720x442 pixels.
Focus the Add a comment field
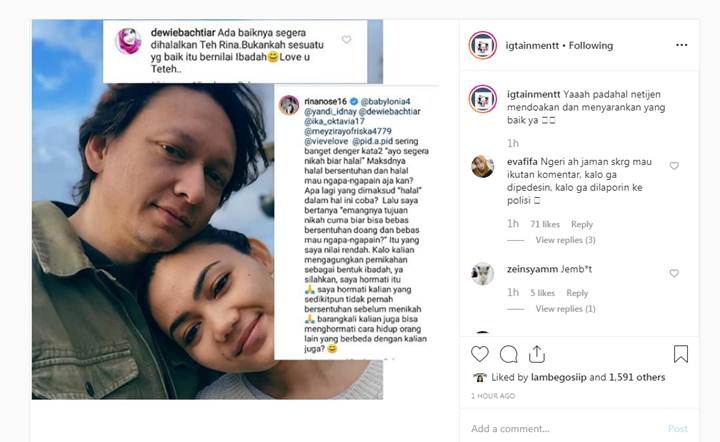(567, 429)
